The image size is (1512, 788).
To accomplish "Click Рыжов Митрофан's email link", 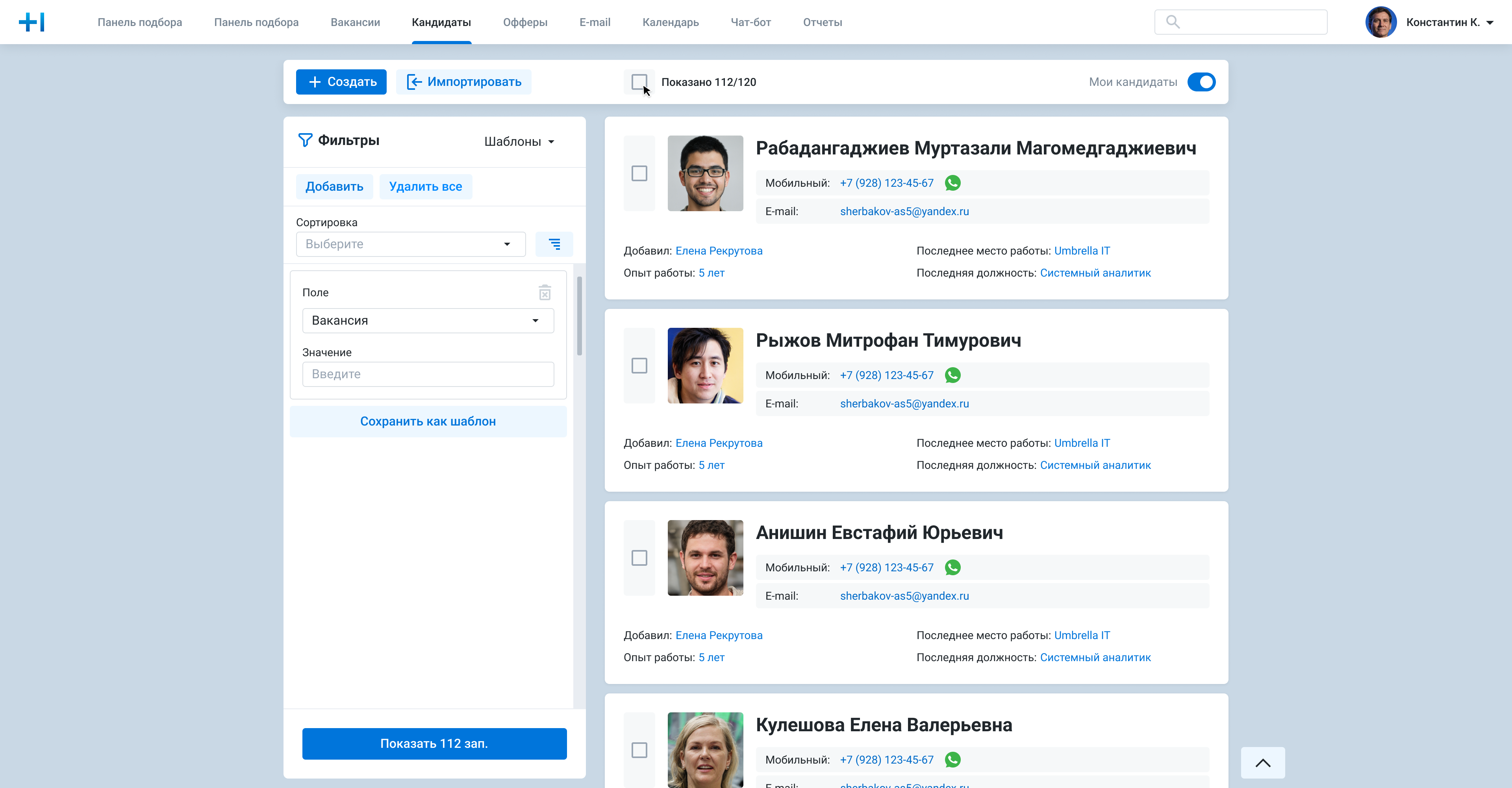I will pos(904,404).
